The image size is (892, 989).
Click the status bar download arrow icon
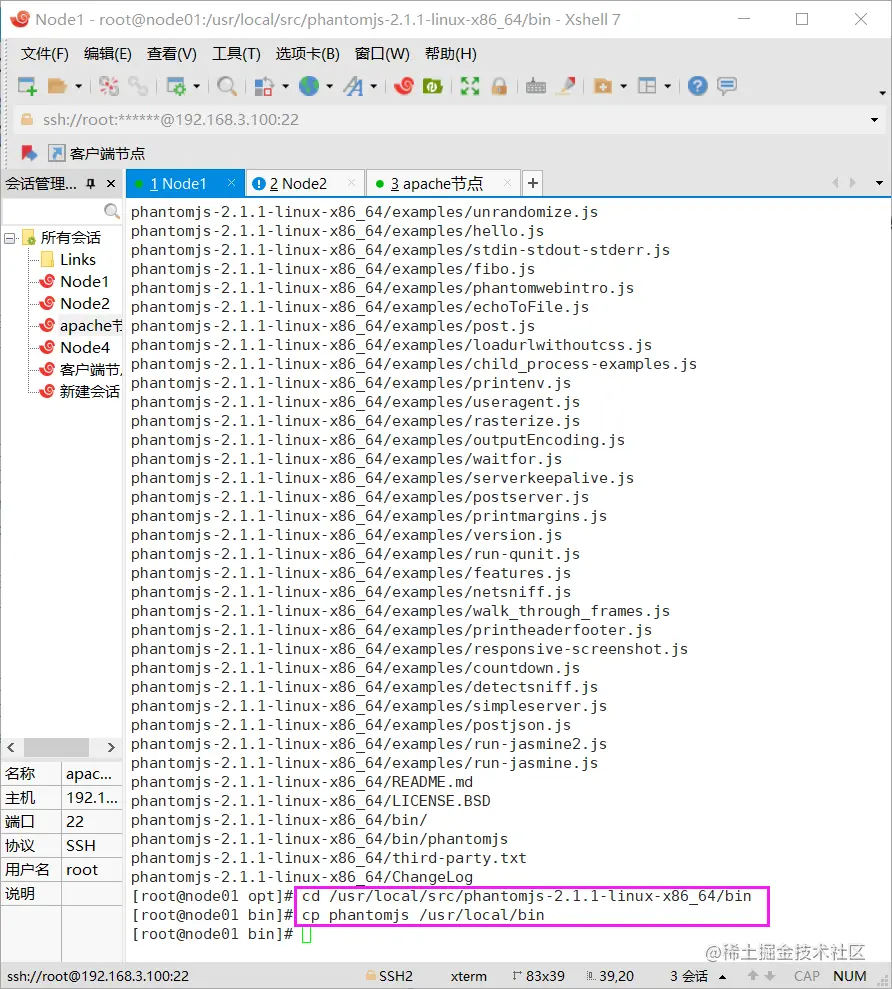click(770, 976)
